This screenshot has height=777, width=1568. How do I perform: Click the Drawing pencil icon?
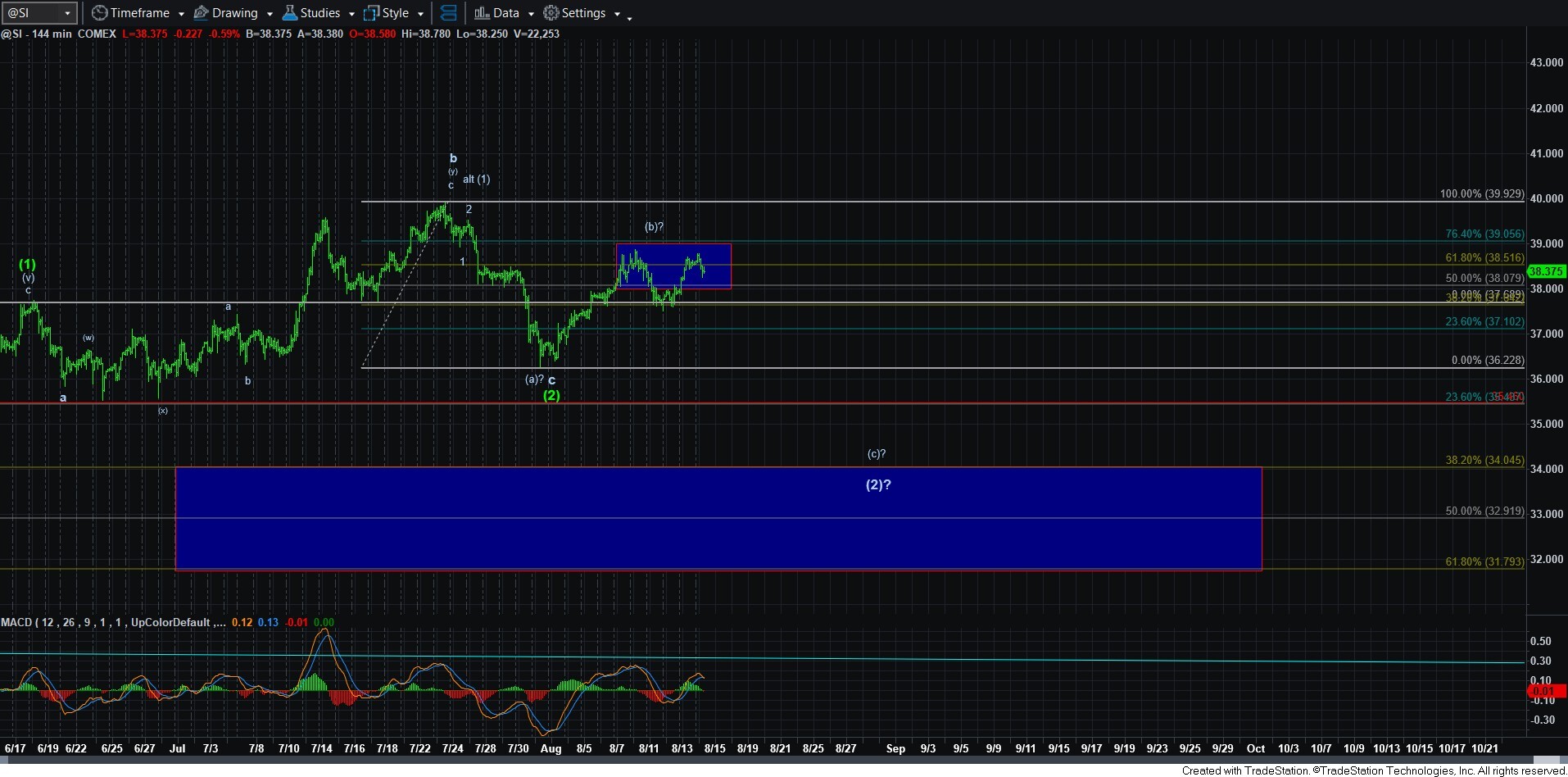coord(201,13)
